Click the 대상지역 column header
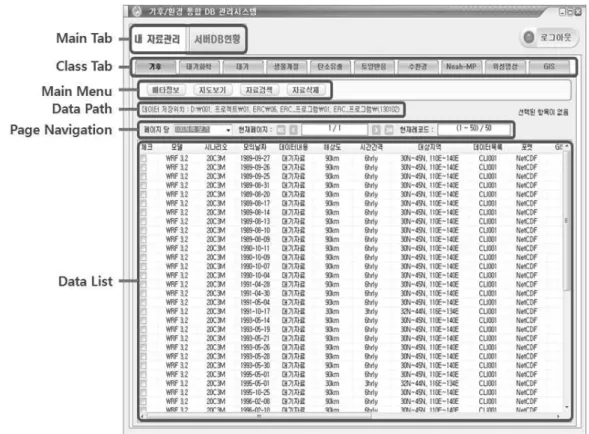The width and height of the screenshot is (589, 434). [x=429, y=147]
